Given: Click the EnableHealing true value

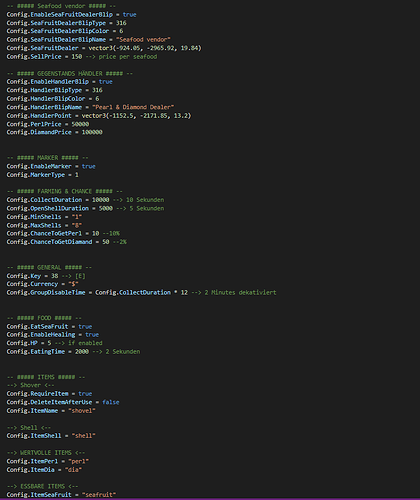Looking at the screenshot, I should pyautogui.click(x=92, y=335).
